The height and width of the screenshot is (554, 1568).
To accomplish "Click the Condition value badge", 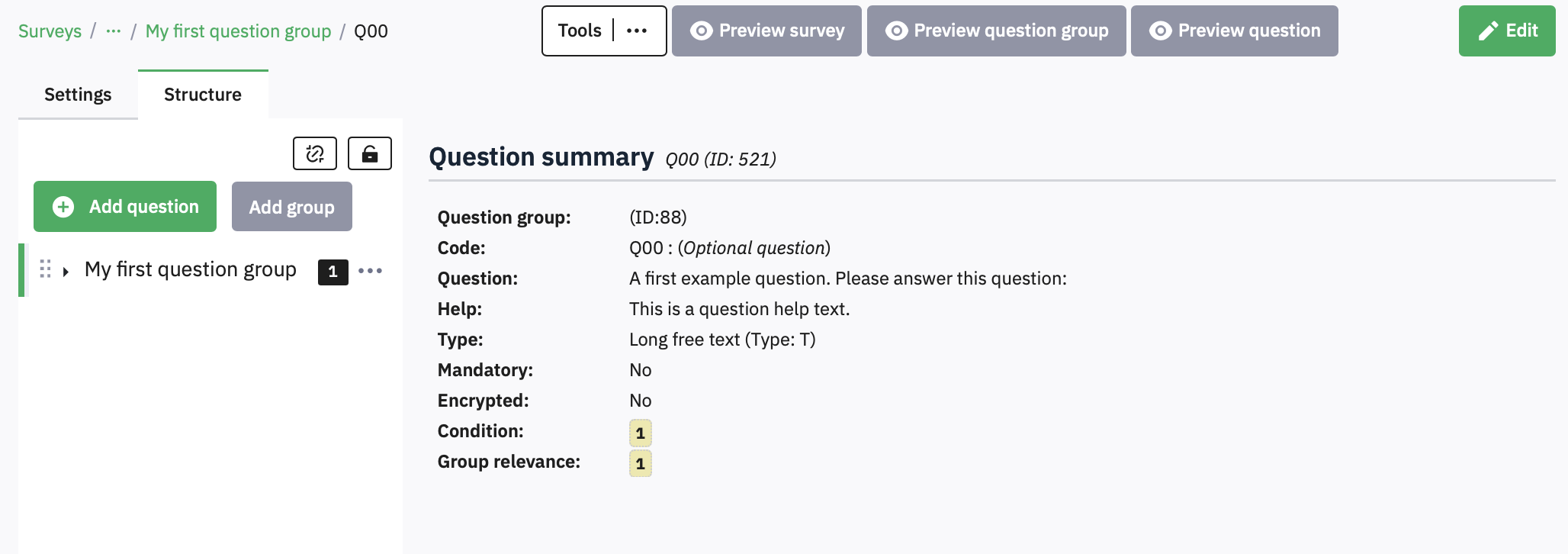I will [x=641, y=433].
